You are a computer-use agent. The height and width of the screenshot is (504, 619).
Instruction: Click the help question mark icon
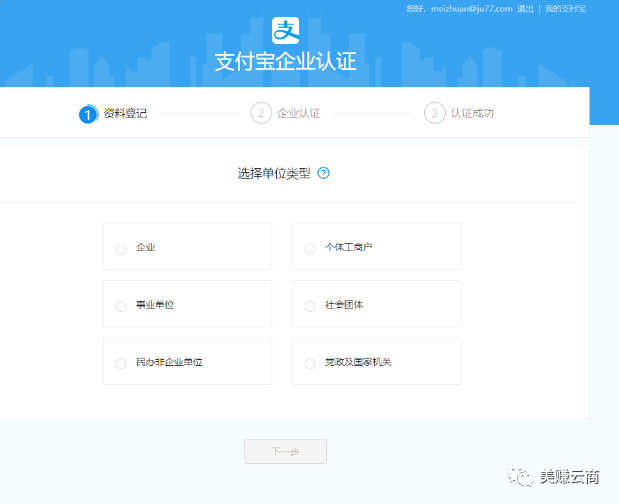[323, 172]
